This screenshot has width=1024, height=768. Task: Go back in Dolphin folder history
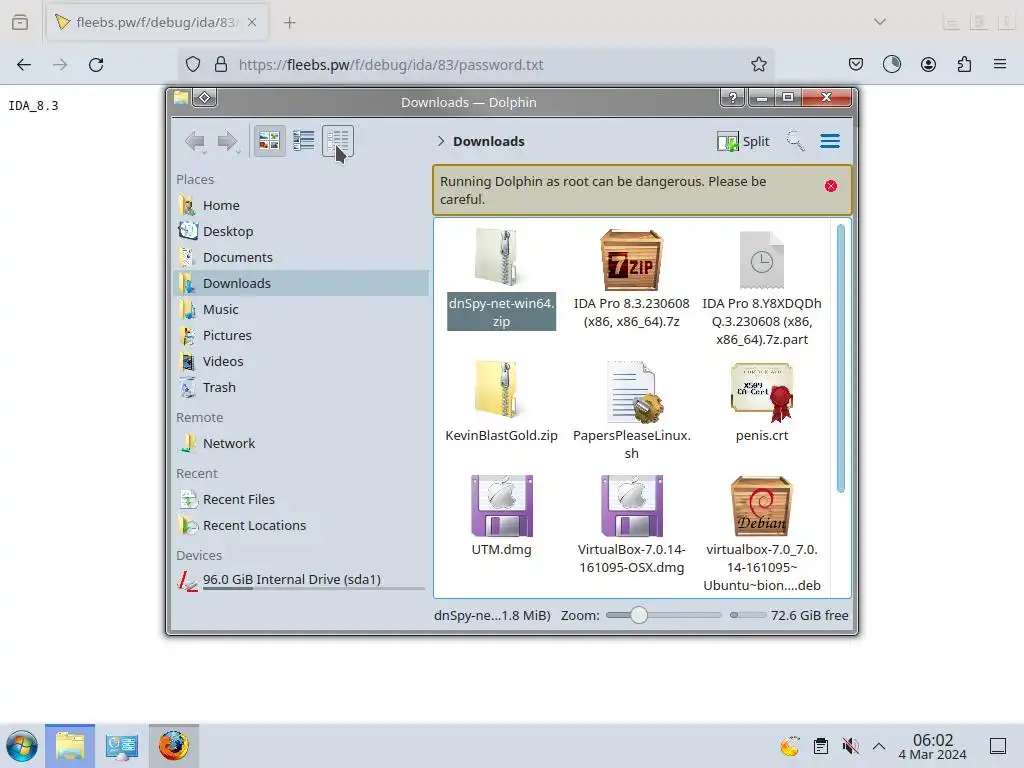coord(195,141)
